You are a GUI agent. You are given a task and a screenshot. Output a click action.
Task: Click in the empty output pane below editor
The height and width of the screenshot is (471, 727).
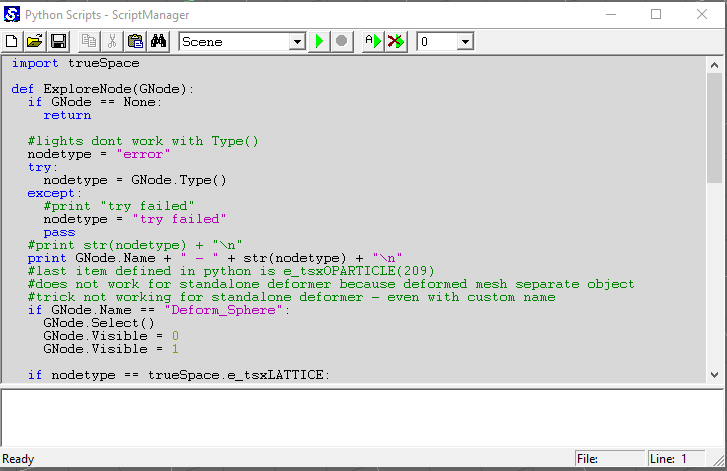tap(362, 417)
